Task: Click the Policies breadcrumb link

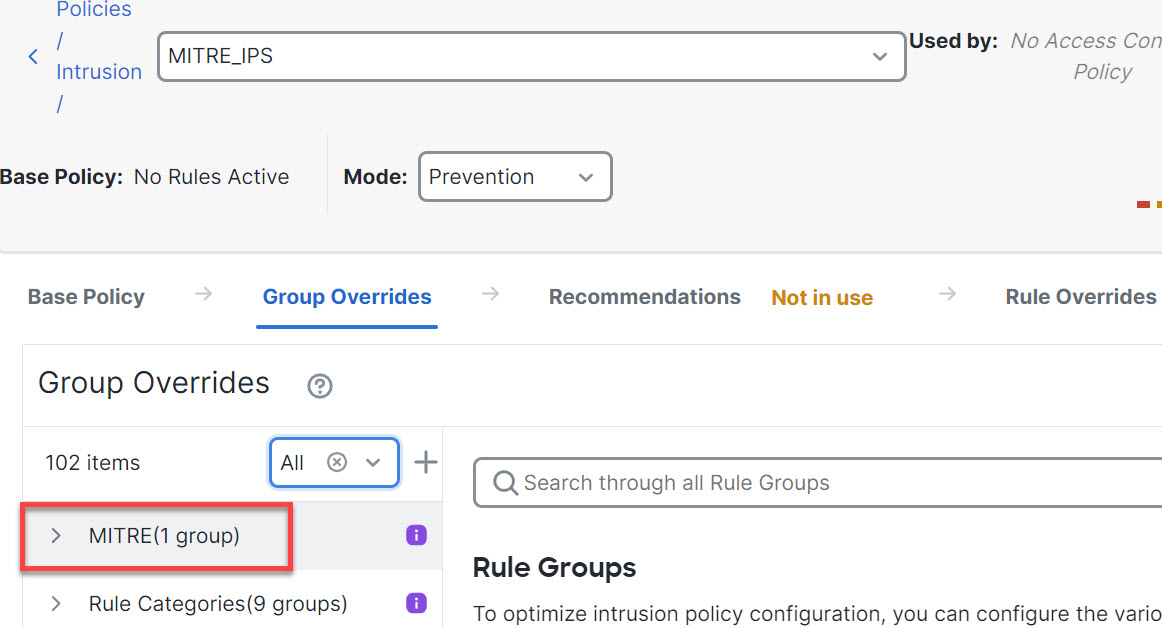Action: point(94,10)
